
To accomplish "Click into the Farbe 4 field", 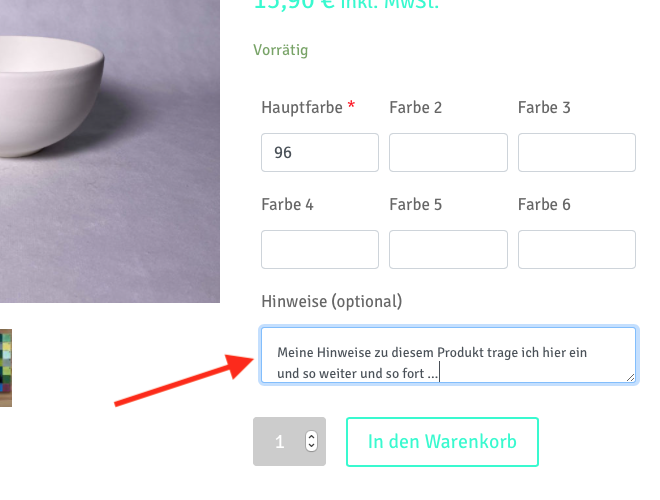I will [x=320, y=249].
